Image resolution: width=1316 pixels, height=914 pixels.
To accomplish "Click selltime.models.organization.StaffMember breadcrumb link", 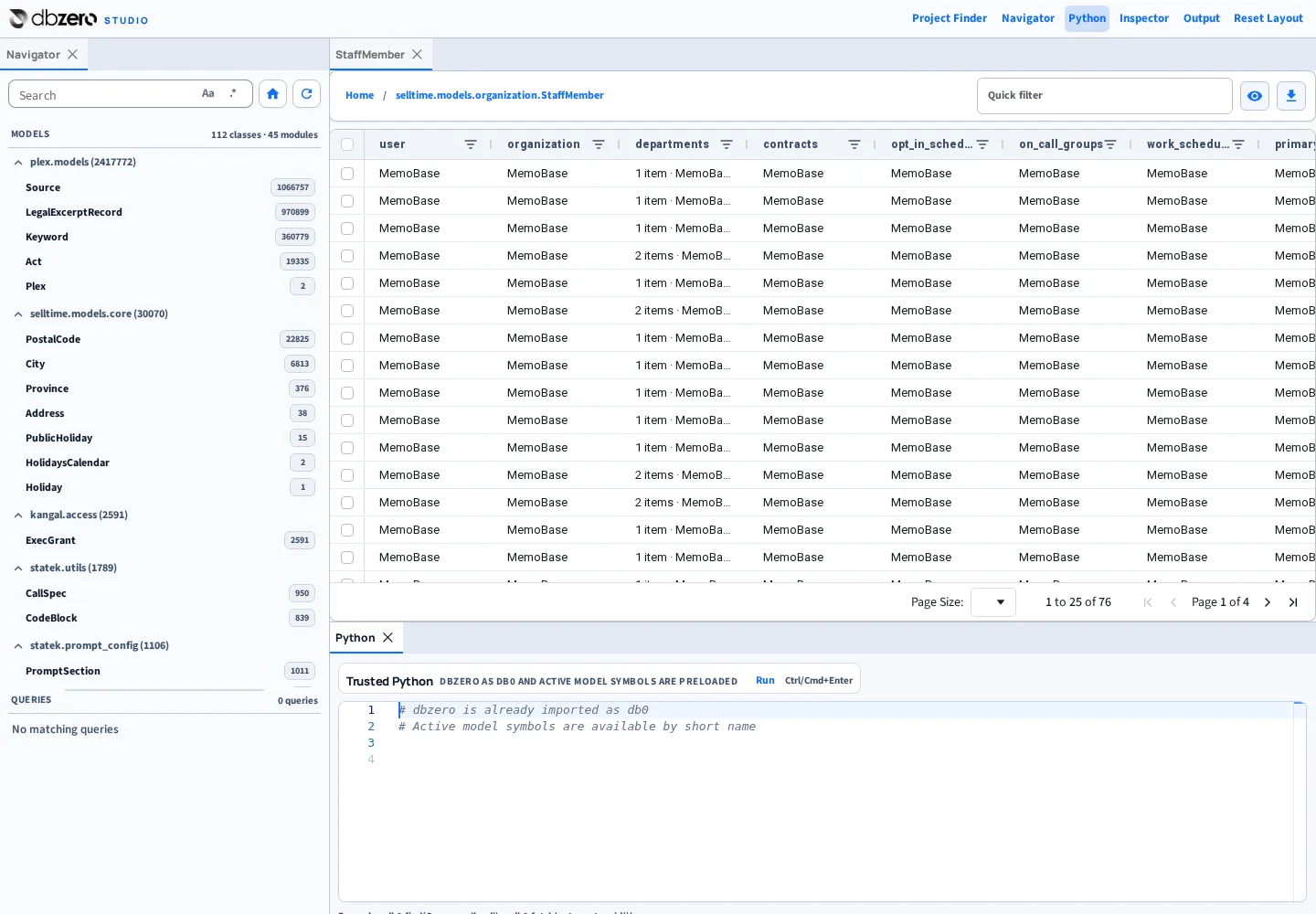I will (x=500, y=95).
